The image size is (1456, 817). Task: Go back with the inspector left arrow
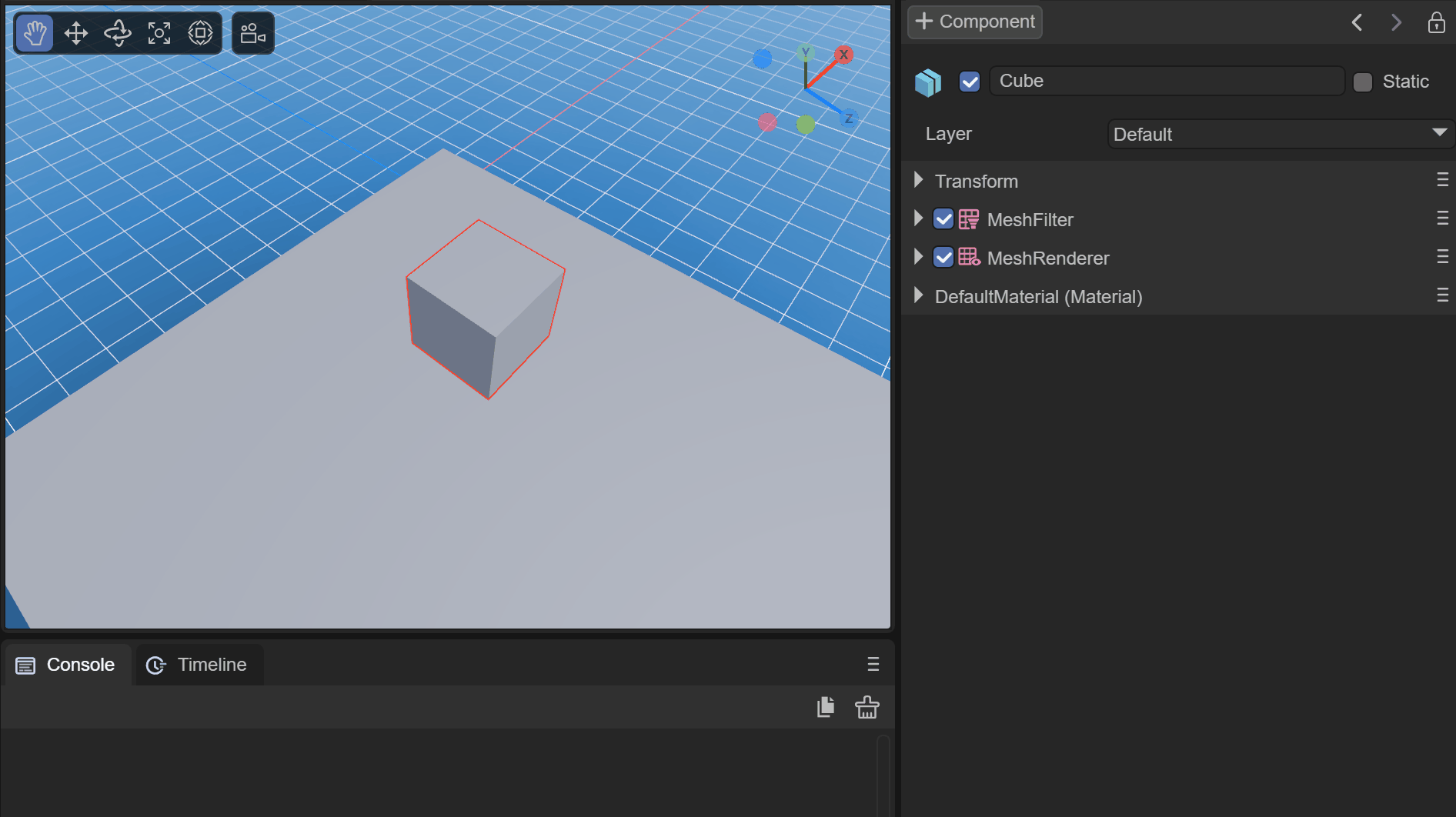tap(1357, 22)
